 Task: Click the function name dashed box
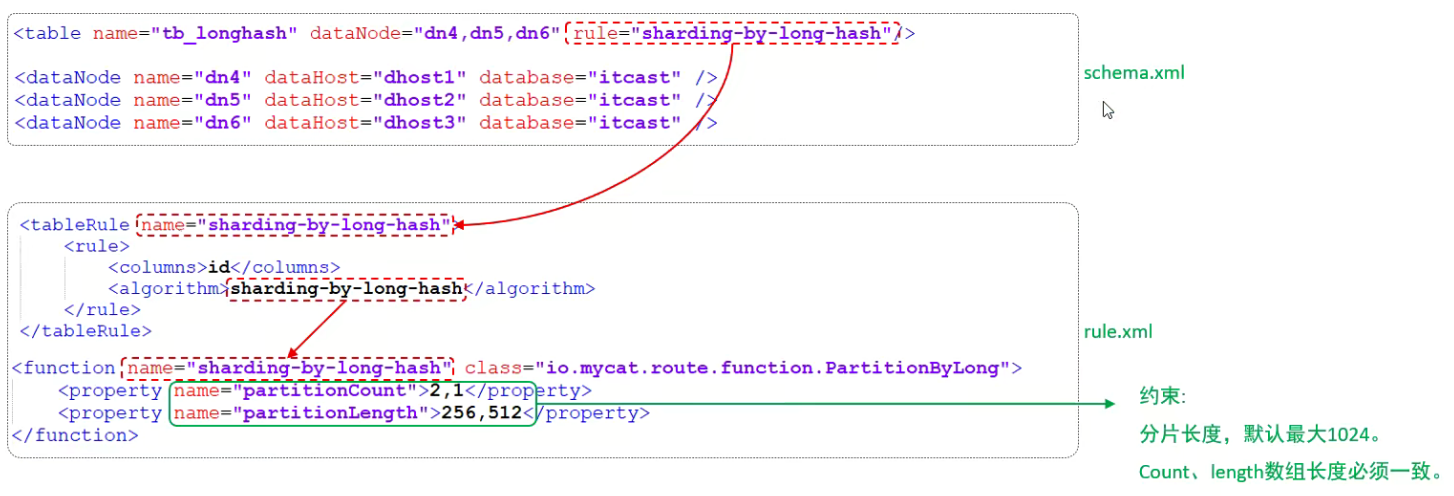287,368
